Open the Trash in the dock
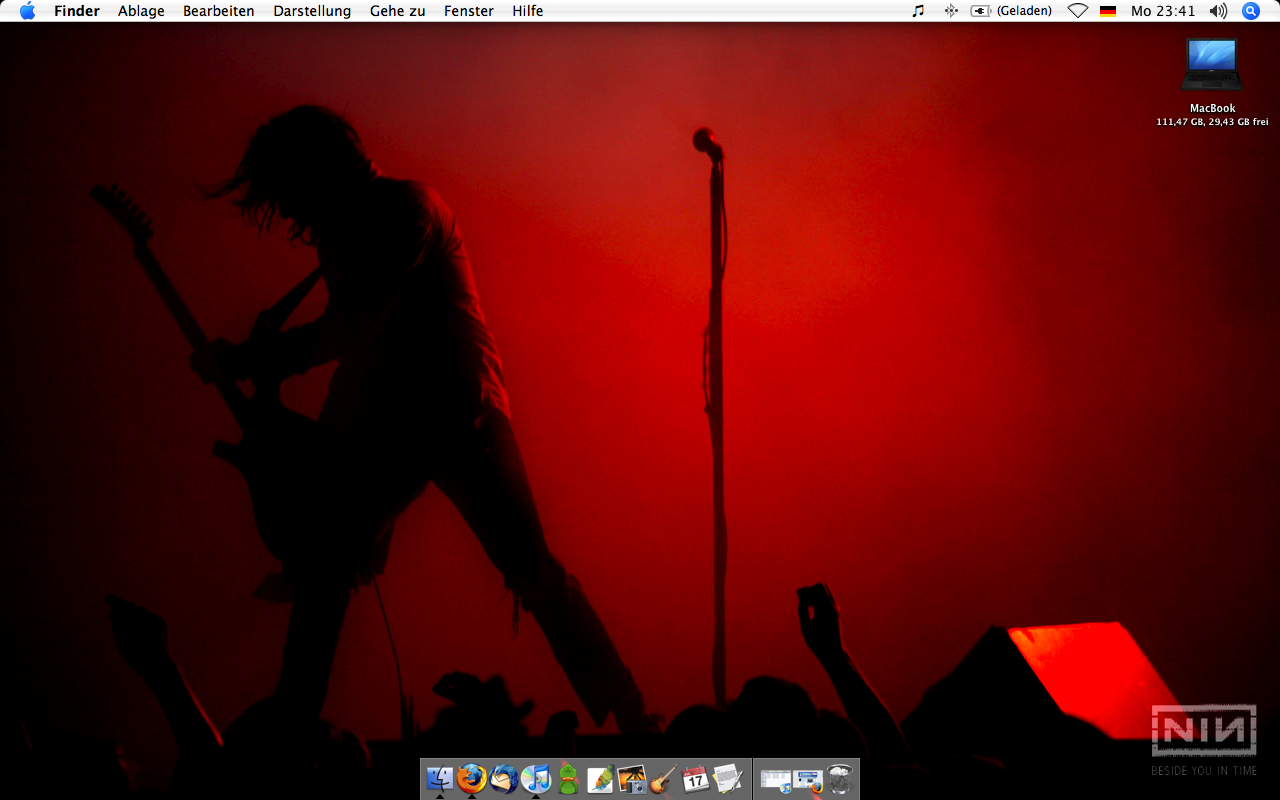This screenshot has height=800, width=1280. point(840,778)
